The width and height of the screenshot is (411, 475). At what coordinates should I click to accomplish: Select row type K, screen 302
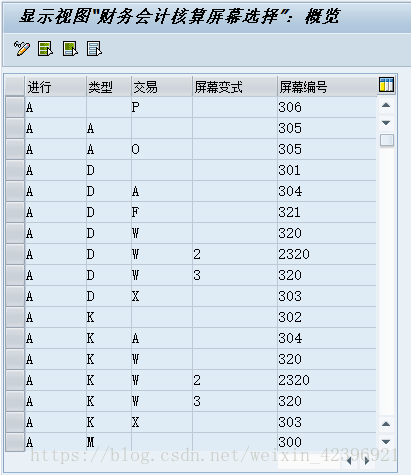click(x=15, y=317)
